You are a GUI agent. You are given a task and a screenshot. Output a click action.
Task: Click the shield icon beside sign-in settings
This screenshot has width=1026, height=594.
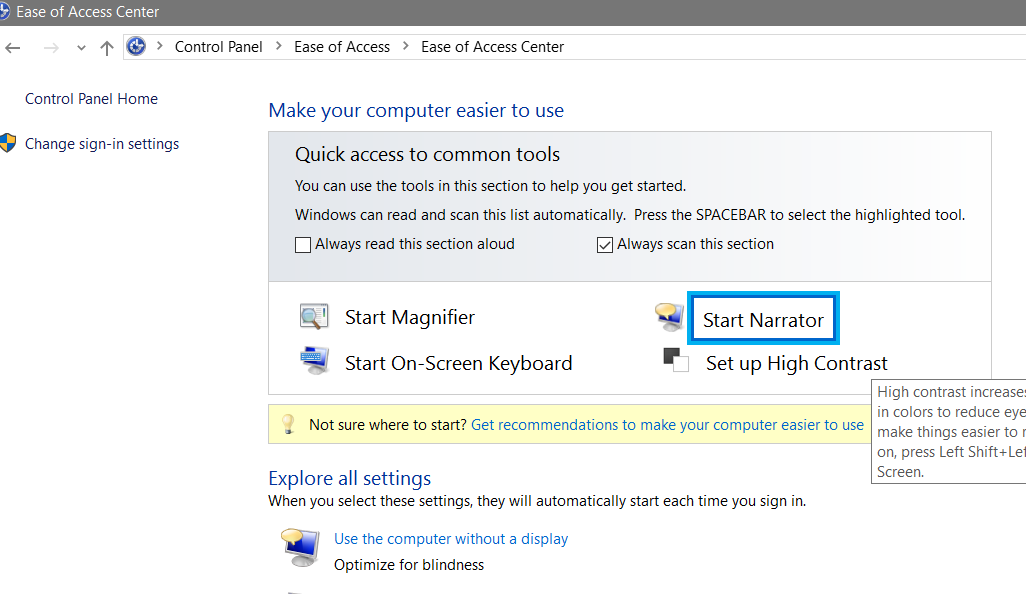(x=7, y=143)
